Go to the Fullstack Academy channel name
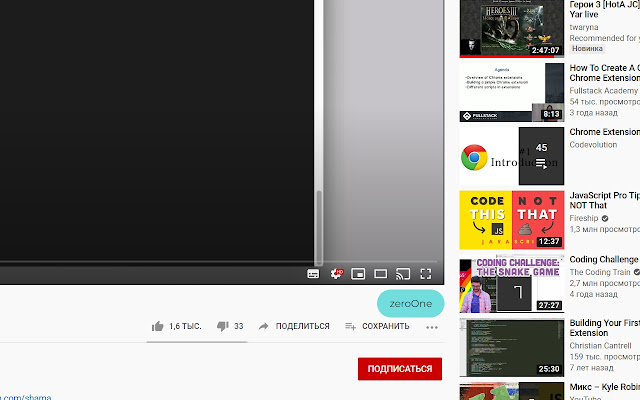 (603, 91)
